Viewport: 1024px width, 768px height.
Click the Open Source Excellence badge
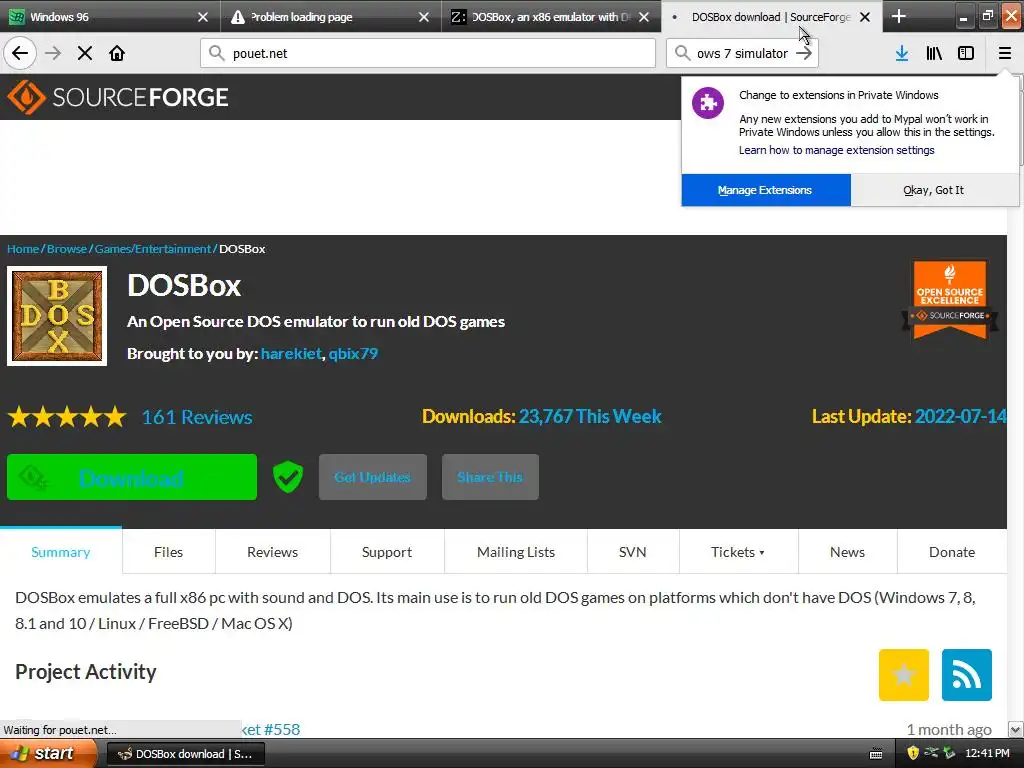pos(950,299)
